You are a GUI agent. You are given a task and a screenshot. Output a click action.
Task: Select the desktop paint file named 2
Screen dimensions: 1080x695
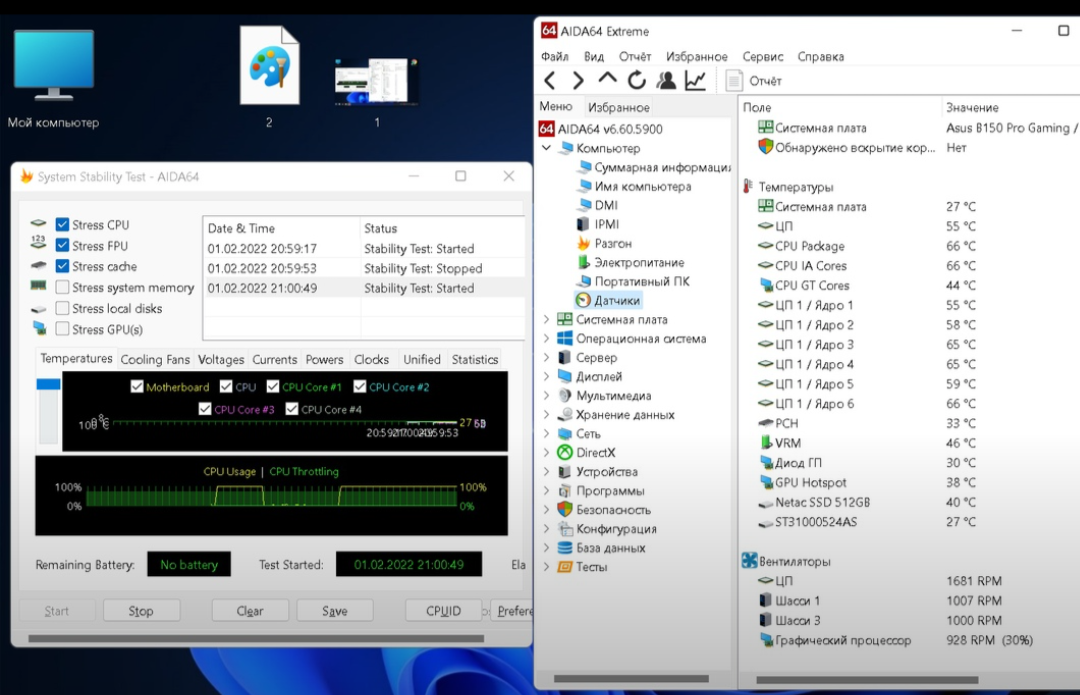tap(269, 76)
